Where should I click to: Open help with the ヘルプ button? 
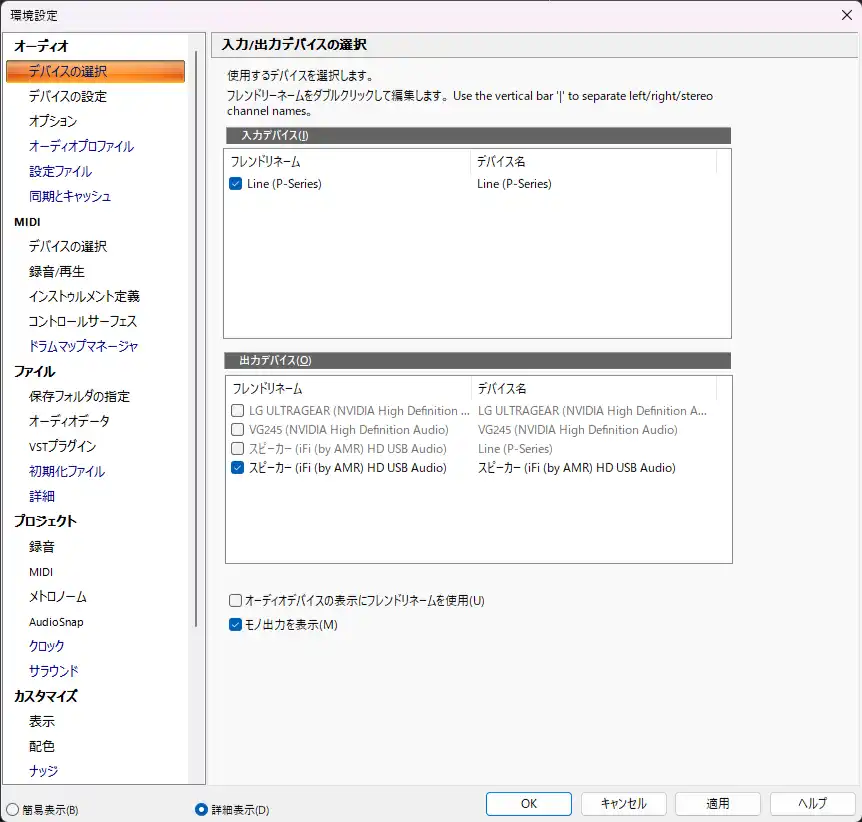click(812, 804)
